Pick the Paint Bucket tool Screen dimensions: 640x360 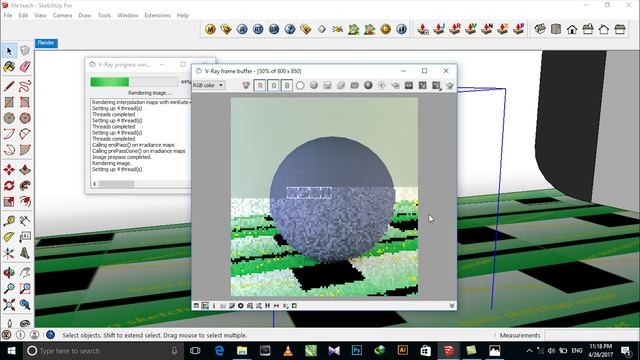point(9,66)
